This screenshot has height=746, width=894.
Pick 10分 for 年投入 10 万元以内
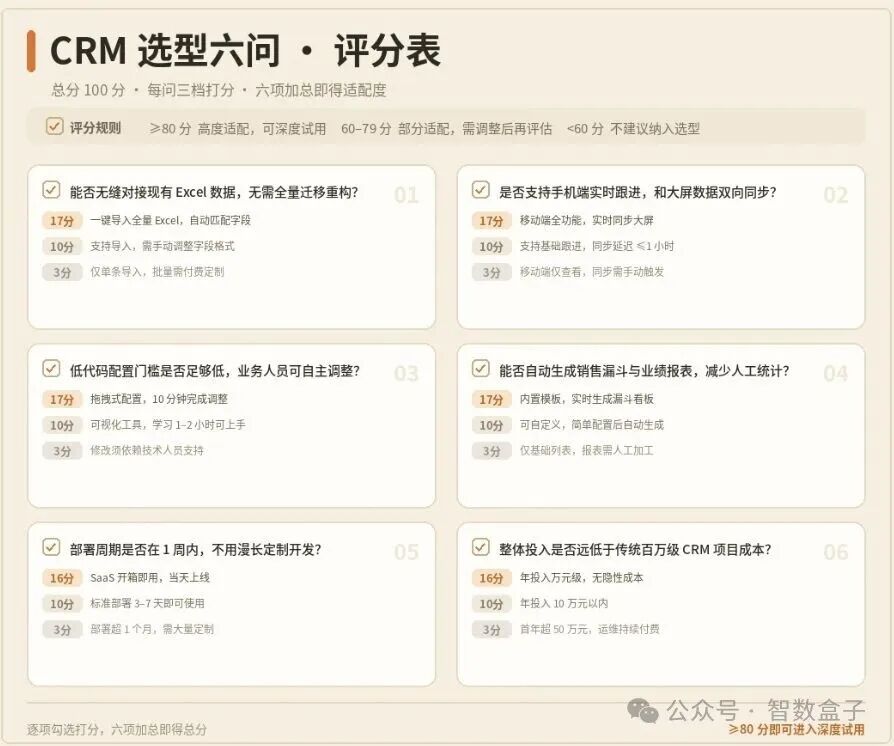[x=491, y=603]
